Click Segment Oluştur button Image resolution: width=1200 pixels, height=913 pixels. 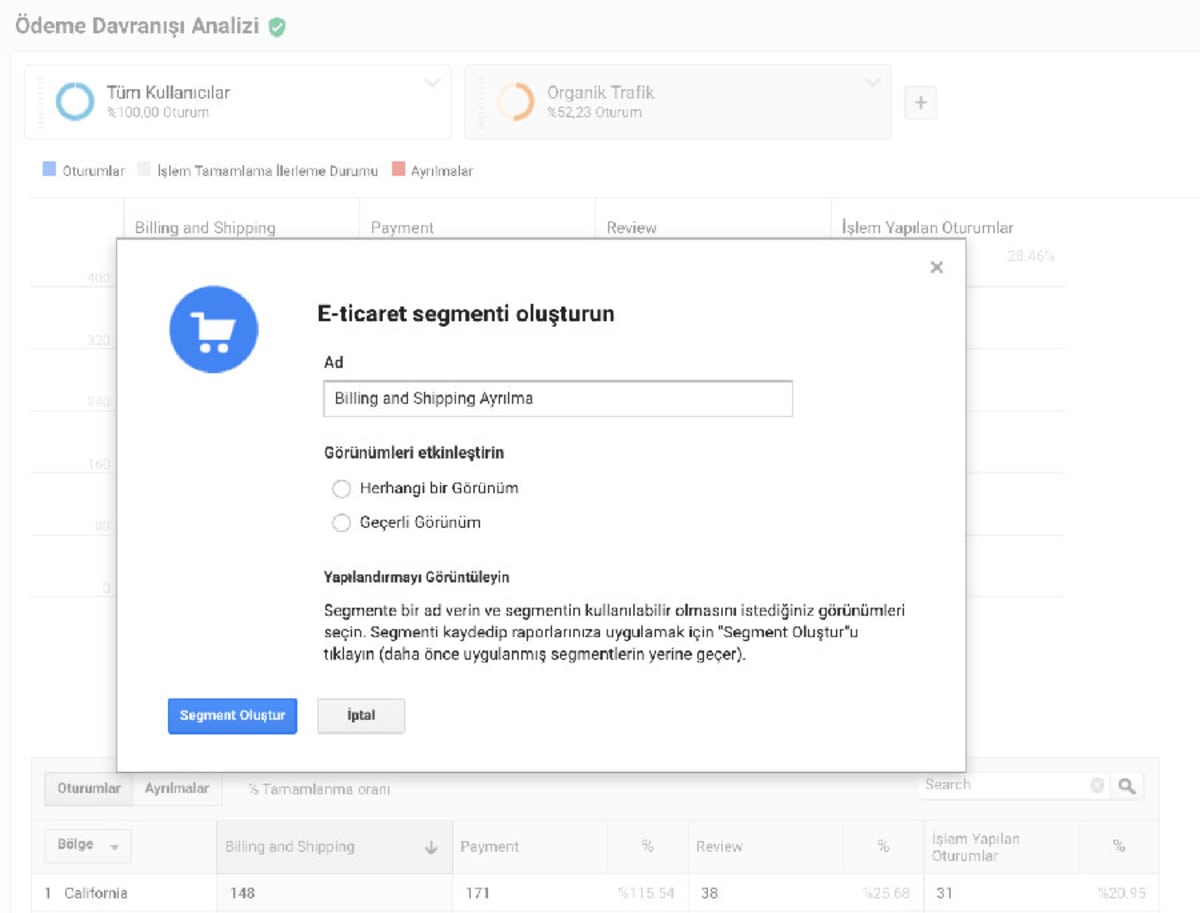click(x=232, y=716)
